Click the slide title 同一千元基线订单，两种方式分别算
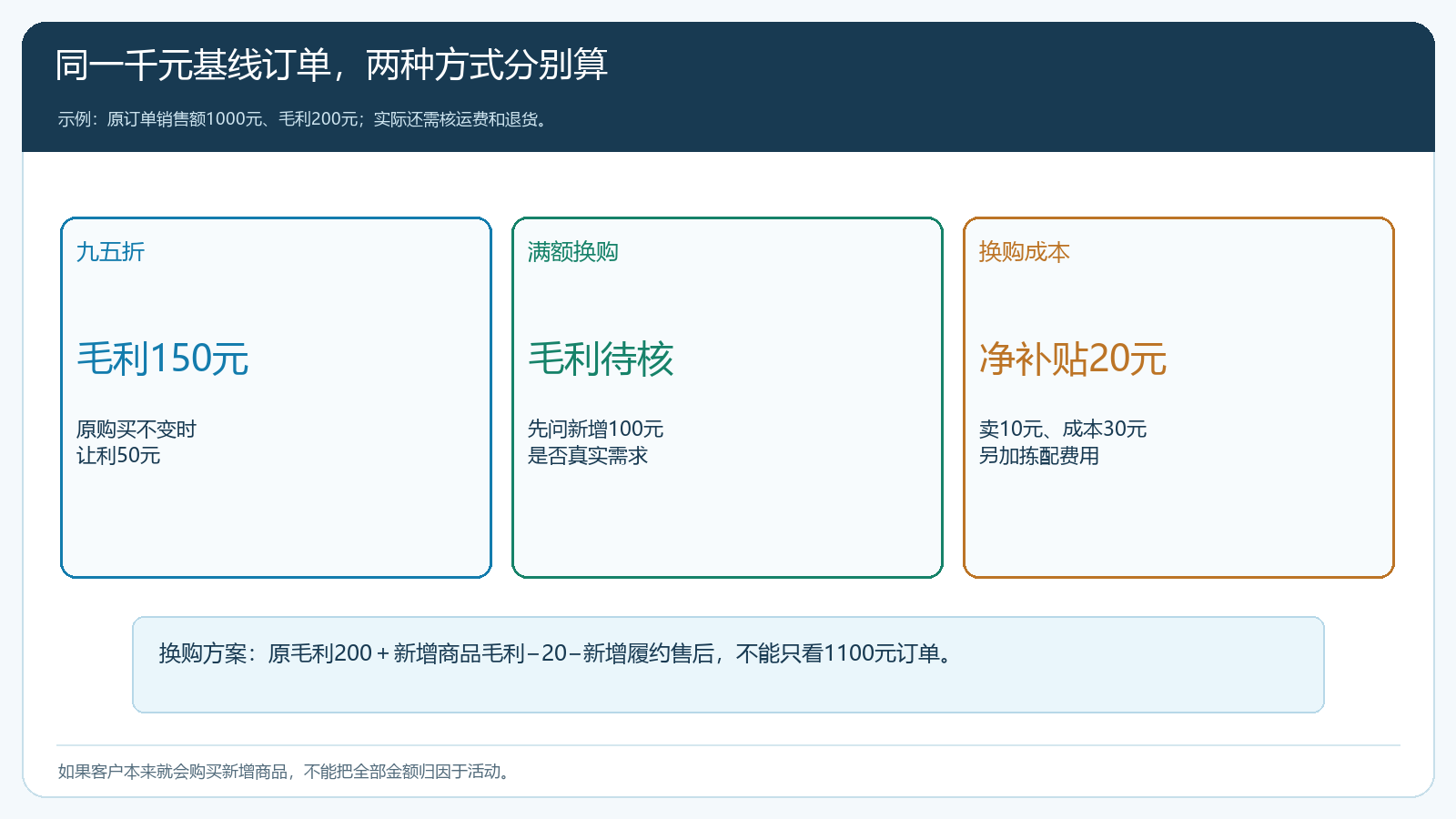This screenshot has width=1456, height=819. pyautogui.click(x=331, y=66)
